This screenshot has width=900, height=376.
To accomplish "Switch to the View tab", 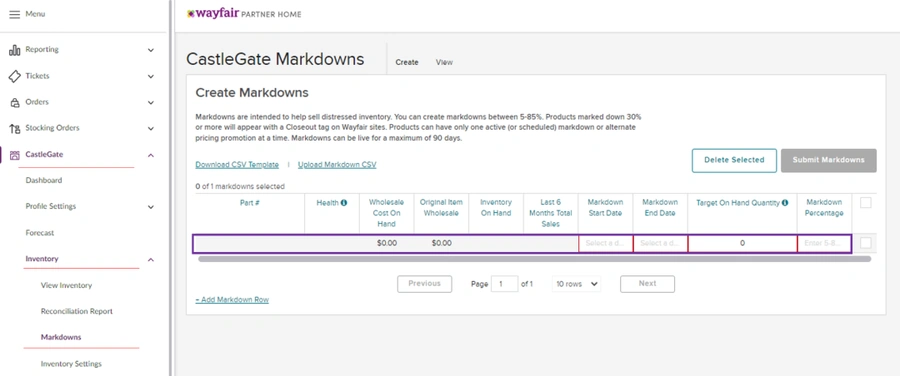I will coord(444,62).
